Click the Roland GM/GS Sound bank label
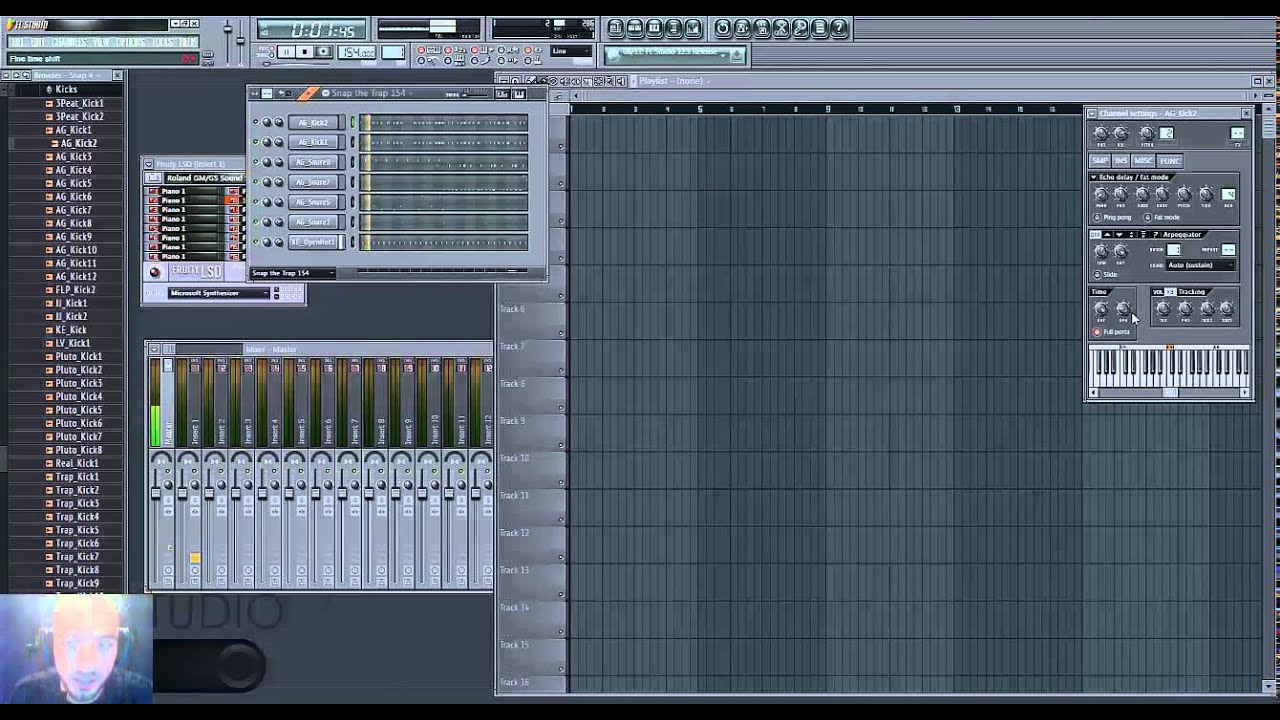 click(204, 178)
